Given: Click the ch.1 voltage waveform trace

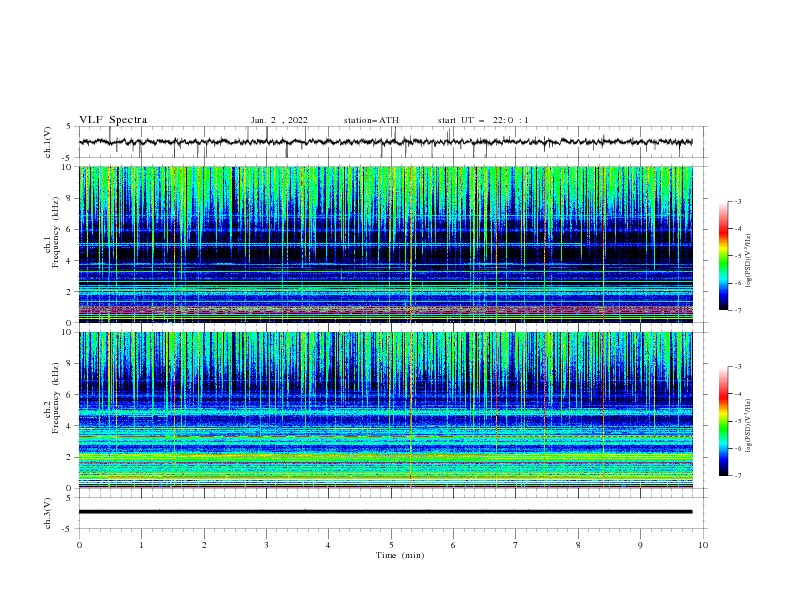Looking at the screenshot, I should click(386, 142).
